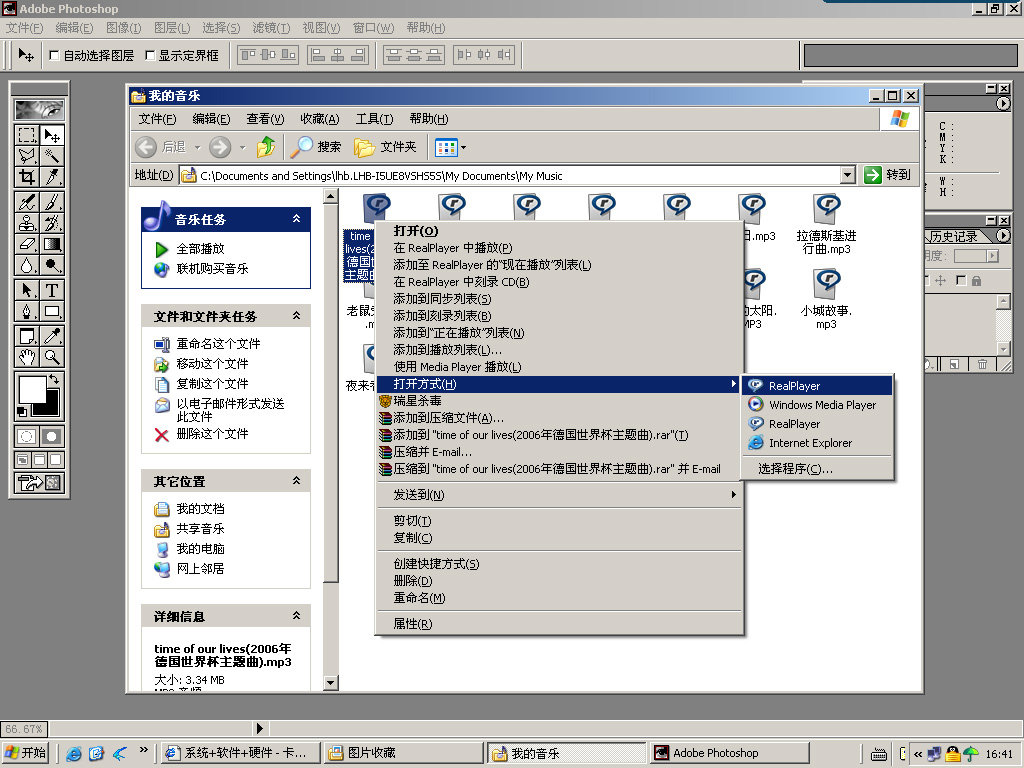Click the new layer icon in palette
Screen dimensions: 1024x768
[954, 364]
